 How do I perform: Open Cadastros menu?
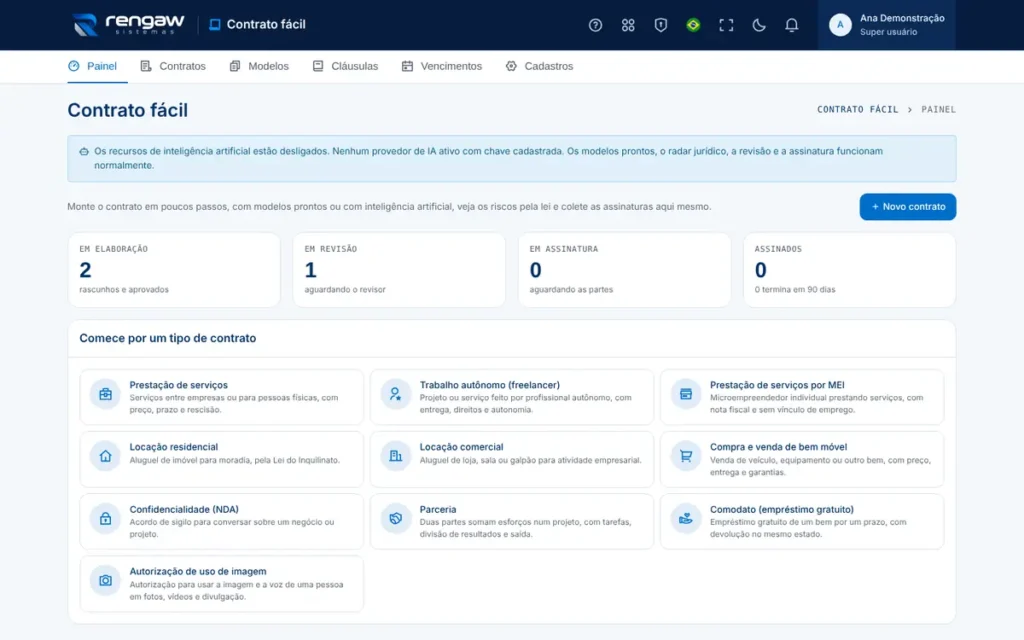(539, 66)
